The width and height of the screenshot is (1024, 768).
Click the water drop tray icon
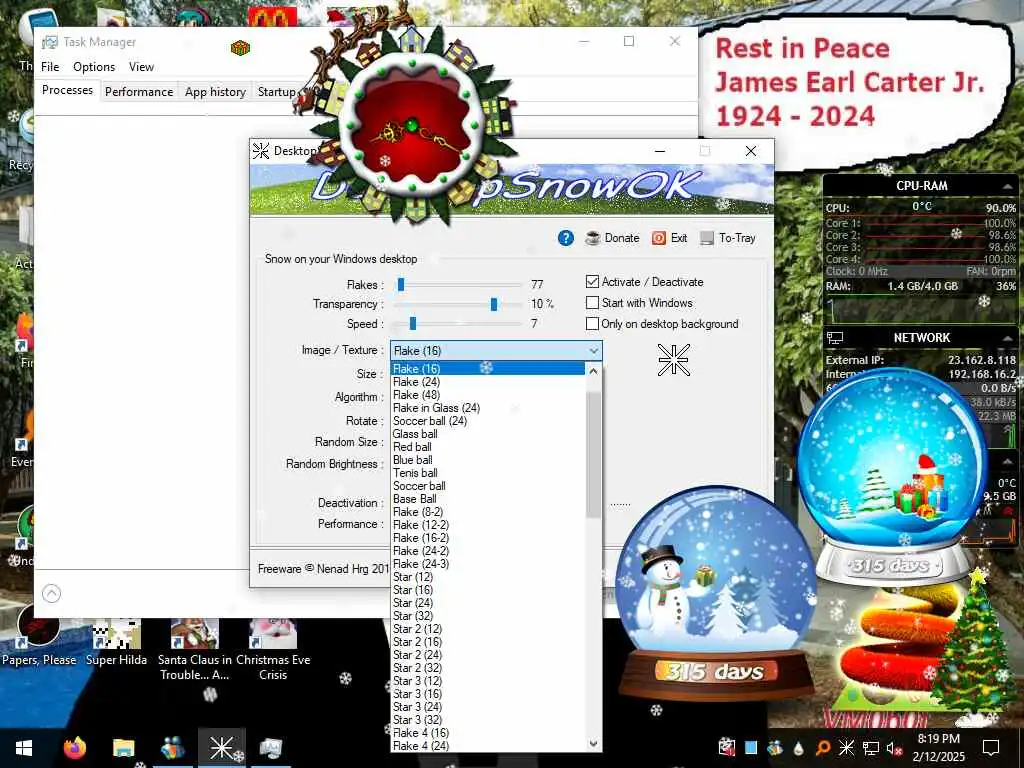pos(799,748)
